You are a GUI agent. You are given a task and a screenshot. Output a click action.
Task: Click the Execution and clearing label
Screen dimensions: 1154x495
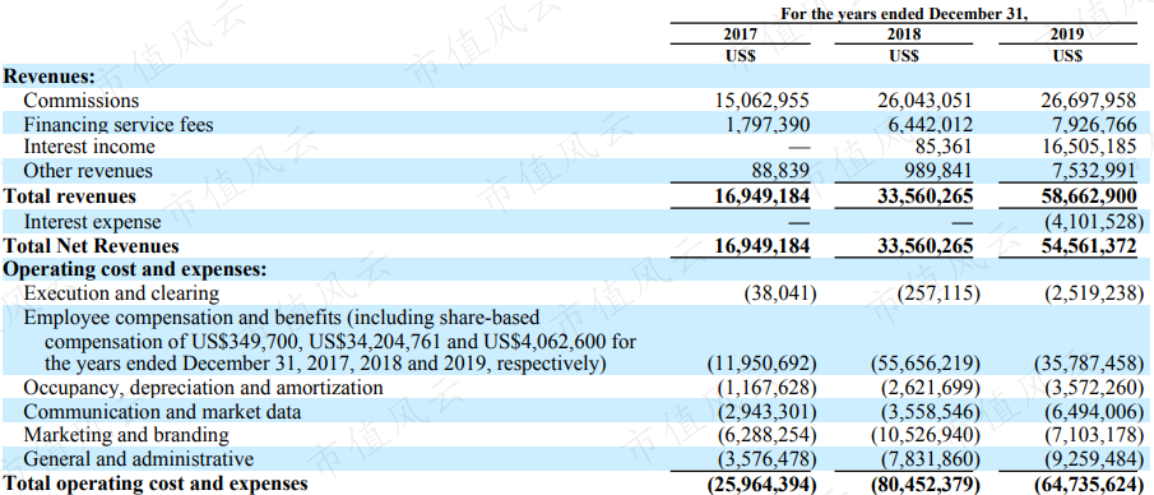pyautogui.click(x=121, y=293)
